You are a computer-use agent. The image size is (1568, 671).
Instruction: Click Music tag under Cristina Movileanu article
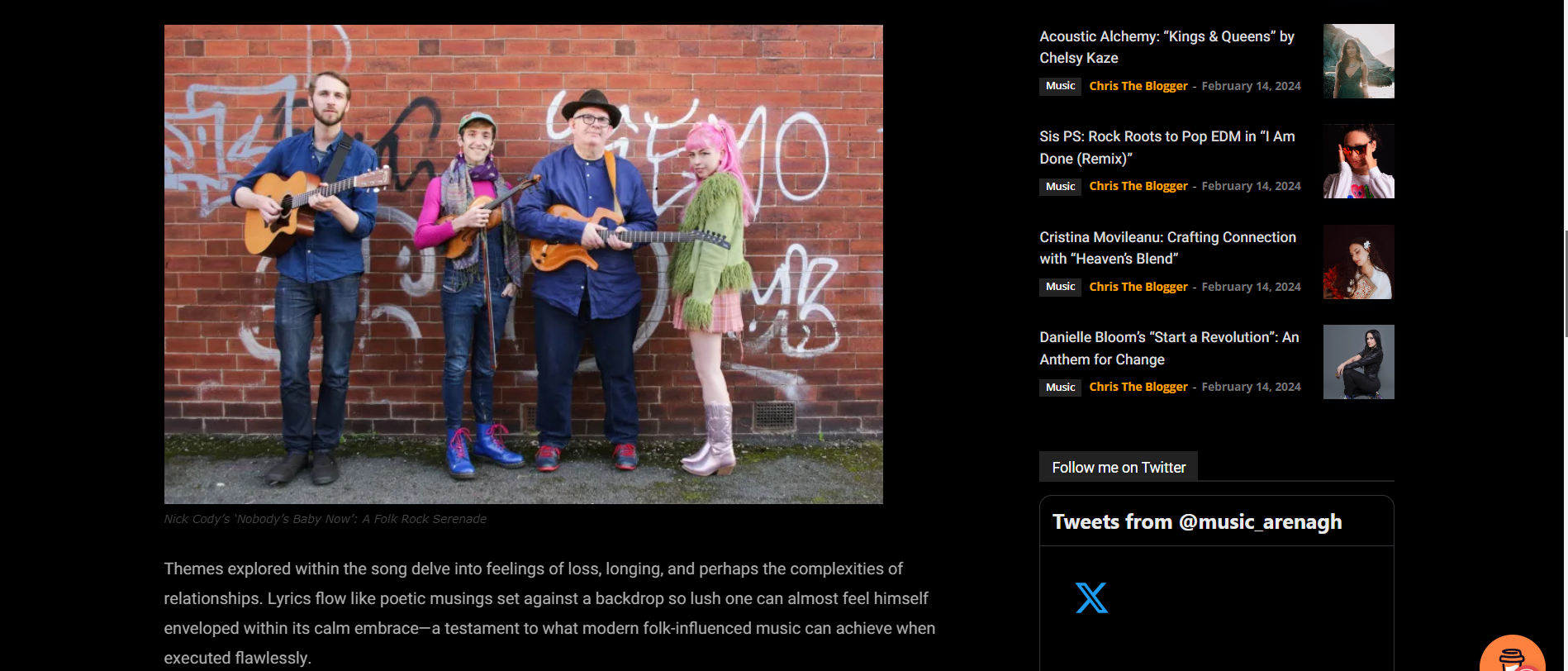1060,287
